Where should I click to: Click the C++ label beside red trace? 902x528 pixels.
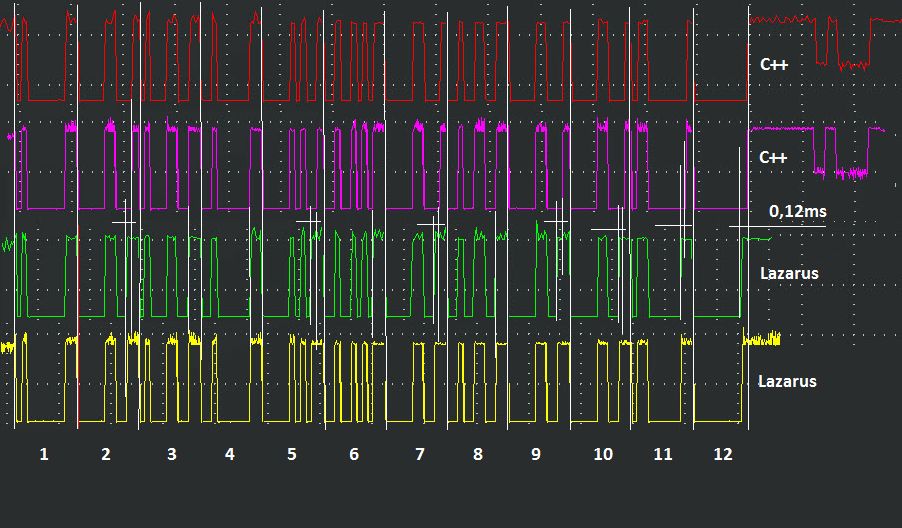pos(774,65)
